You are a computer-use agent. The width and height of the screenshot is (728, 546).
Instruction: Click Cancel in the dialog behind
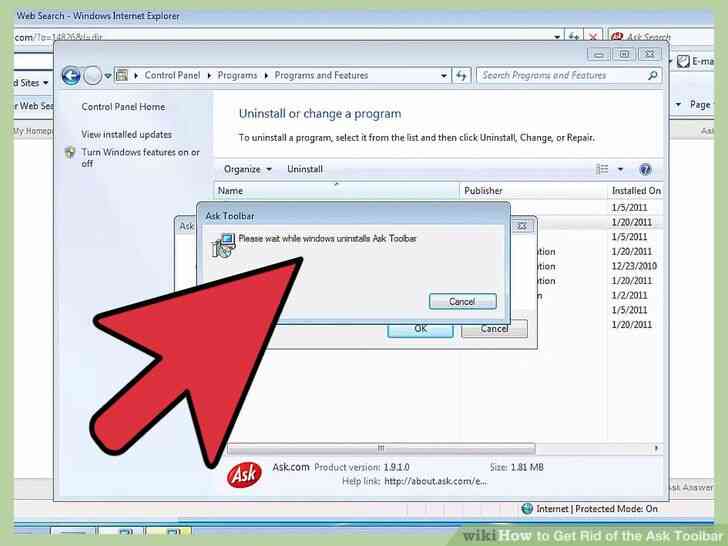tap(494, 329)
